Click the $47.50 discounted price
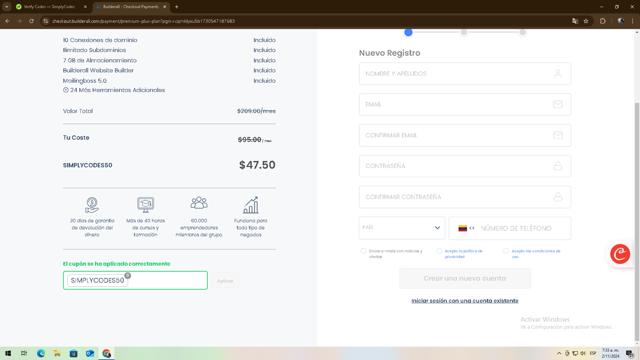 click(257, 165)
